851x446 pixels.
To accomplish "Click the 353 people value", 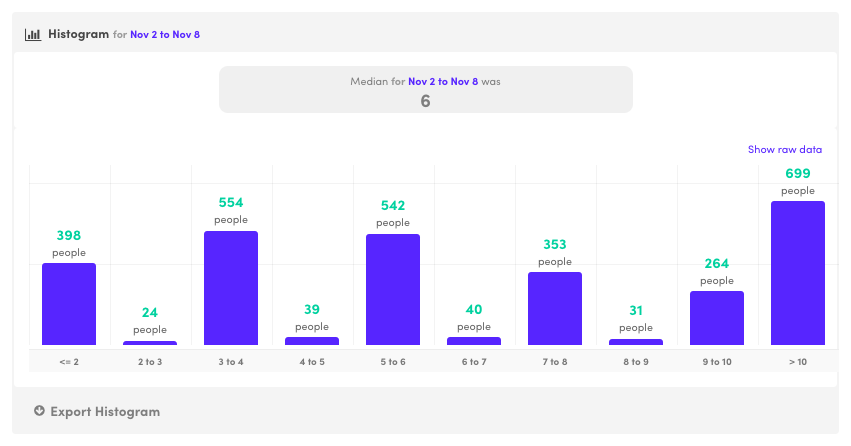I will [555, 245].
